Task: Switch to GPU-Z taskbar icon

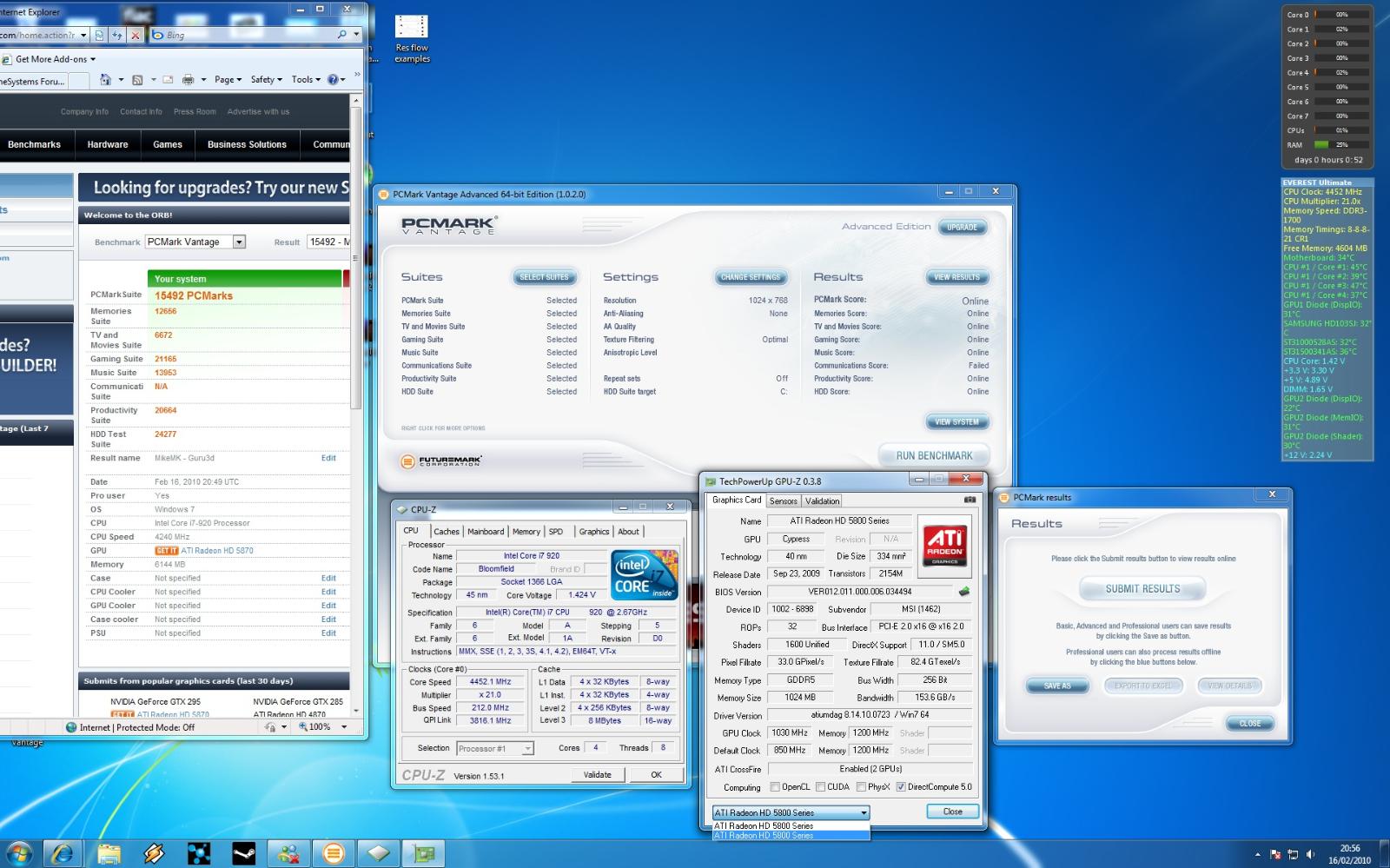Action: coord(424,853)
